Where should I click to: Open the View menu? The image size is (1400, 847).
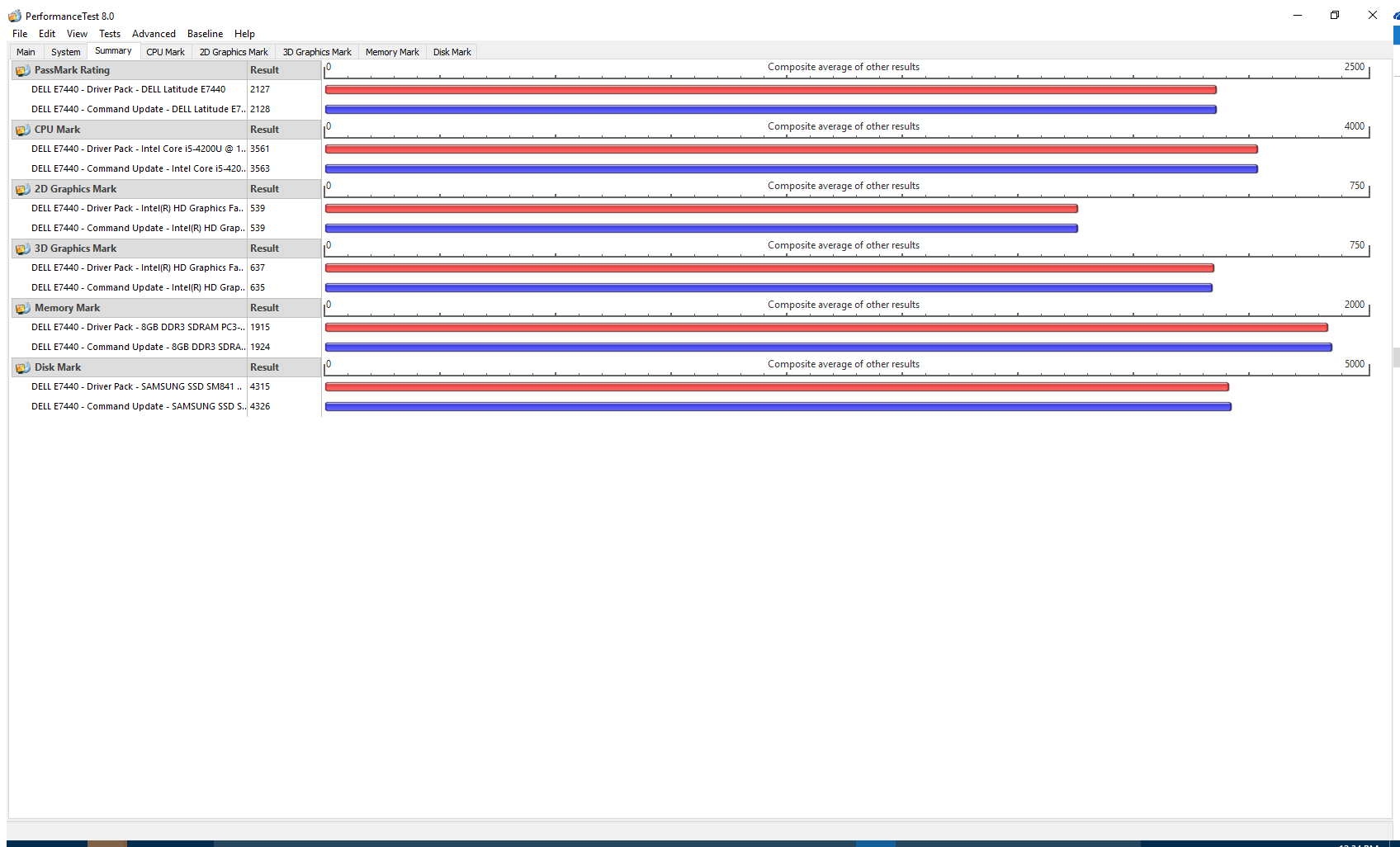click(x=77, y=34)
